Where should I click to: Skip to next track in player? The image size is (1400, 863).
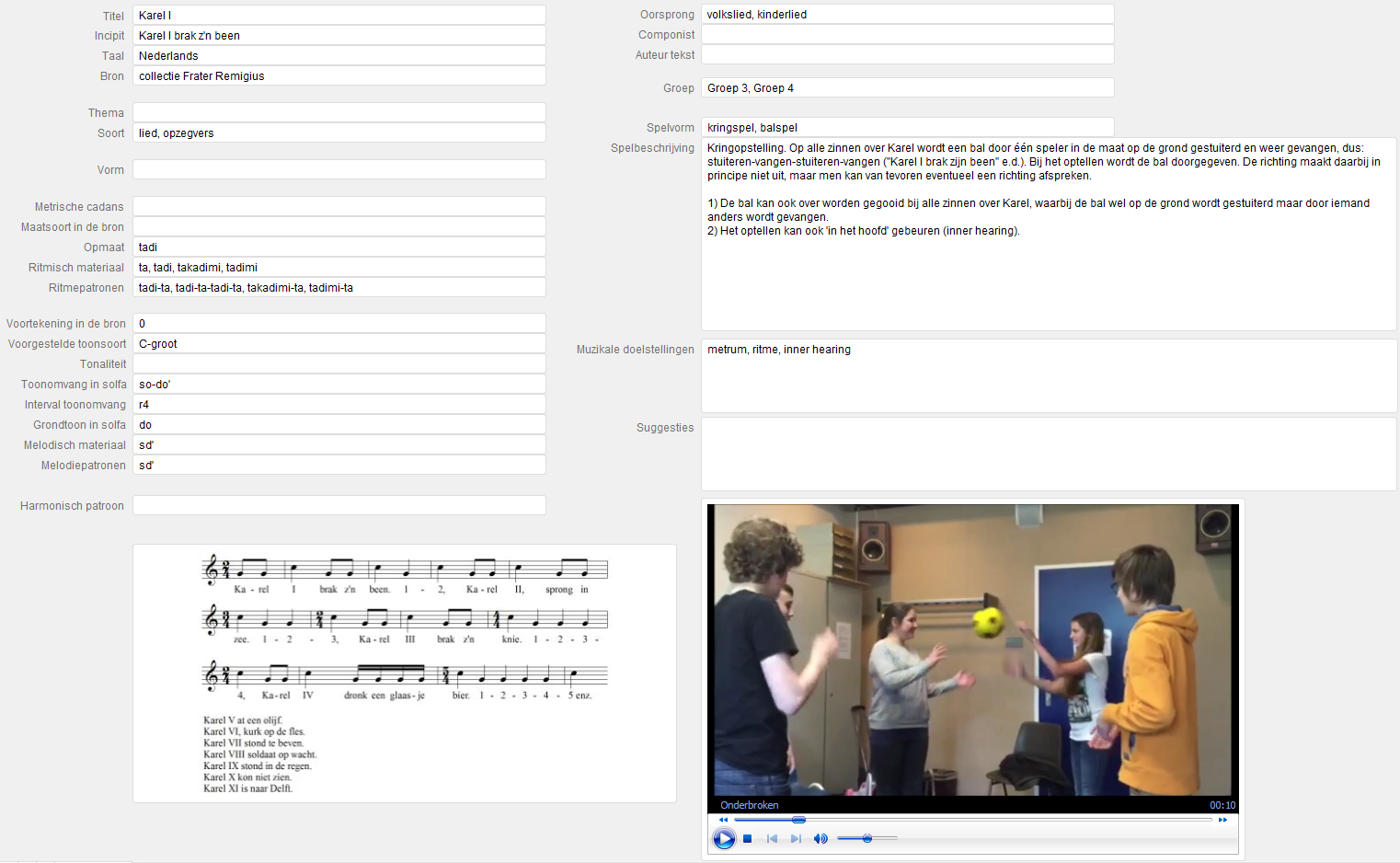pos(796,839)
